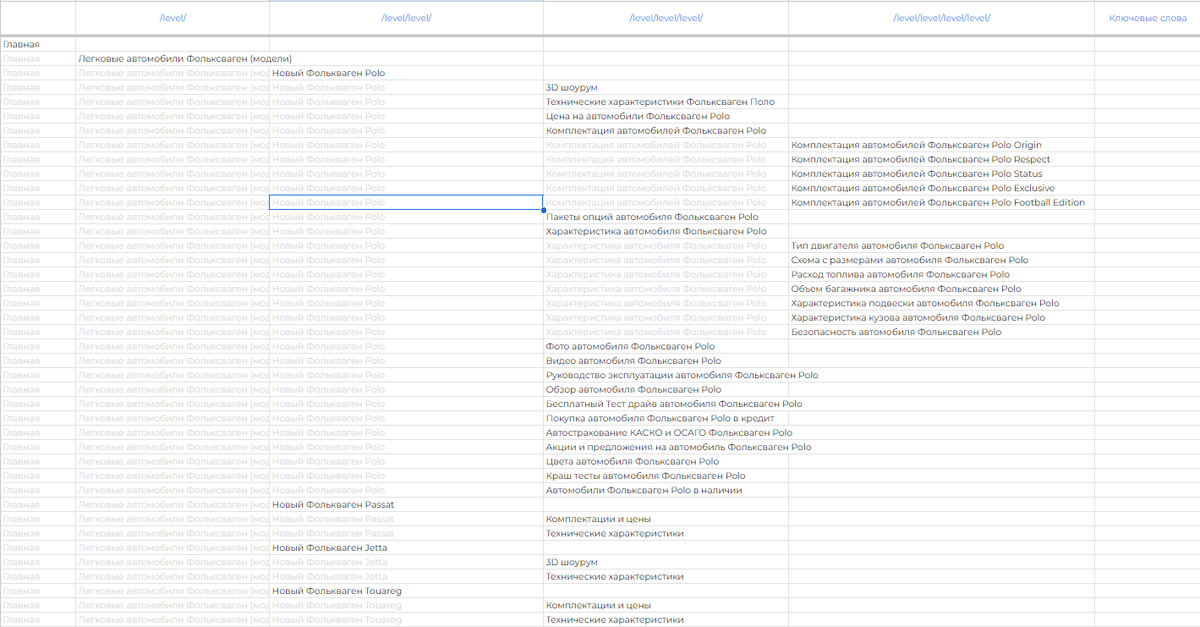Select "Характеристика подвески автомобиля Фольксваген Polo"

click(941, 303)
